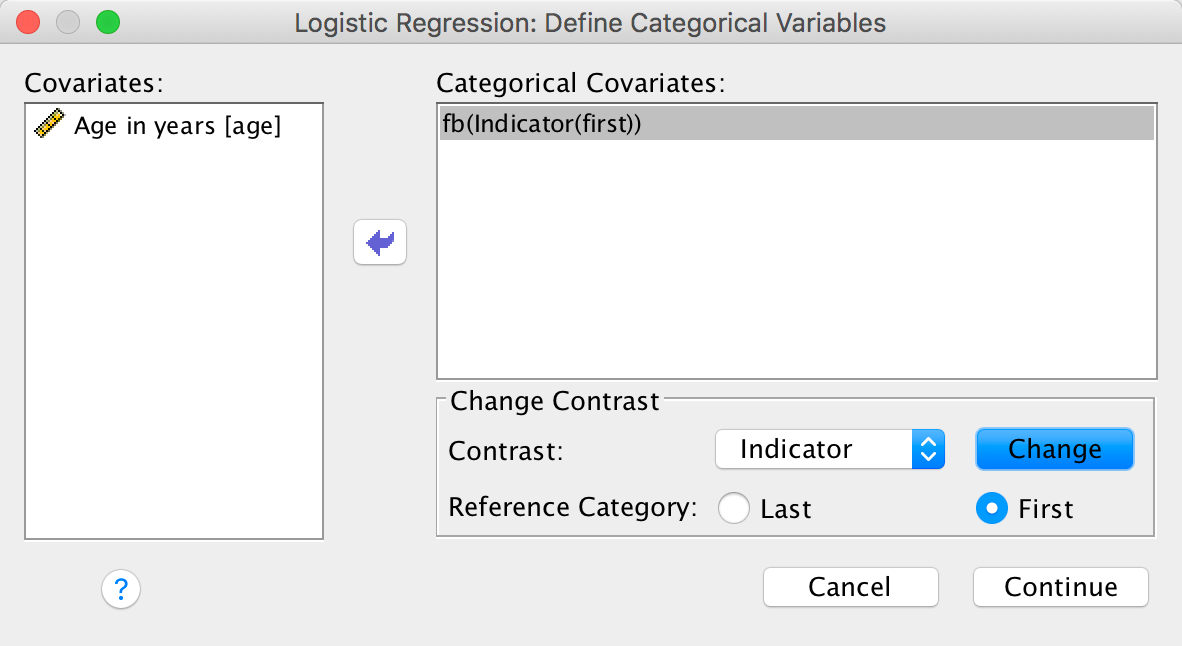This screenshot has width=1182, height=646.
Task: Select fb(Indicator(first)) in Categorical Covariates
Action: pyautogui.click(x=541, y=125)
